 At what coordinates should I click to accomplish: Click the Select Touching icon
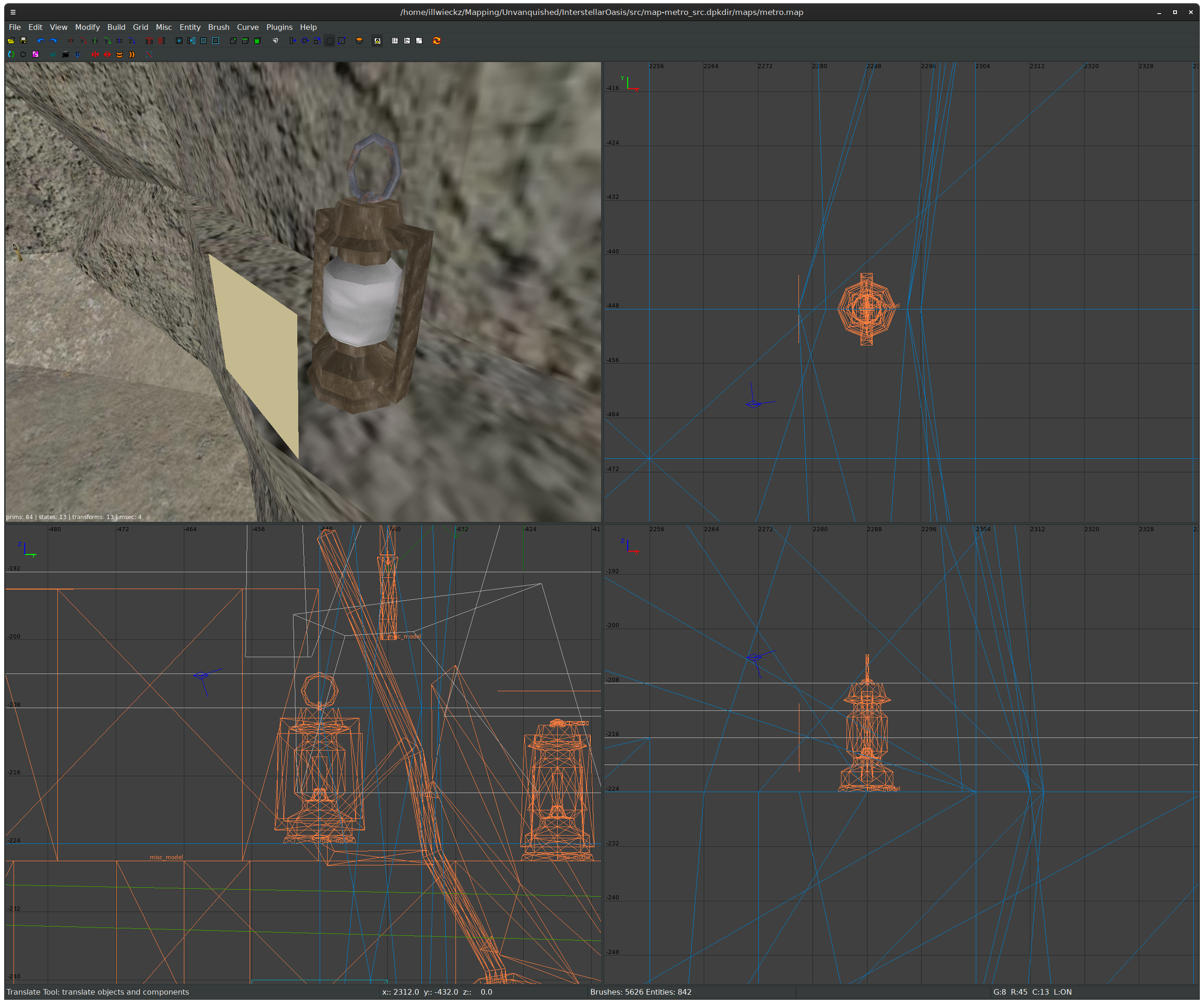tap(191, 41)
